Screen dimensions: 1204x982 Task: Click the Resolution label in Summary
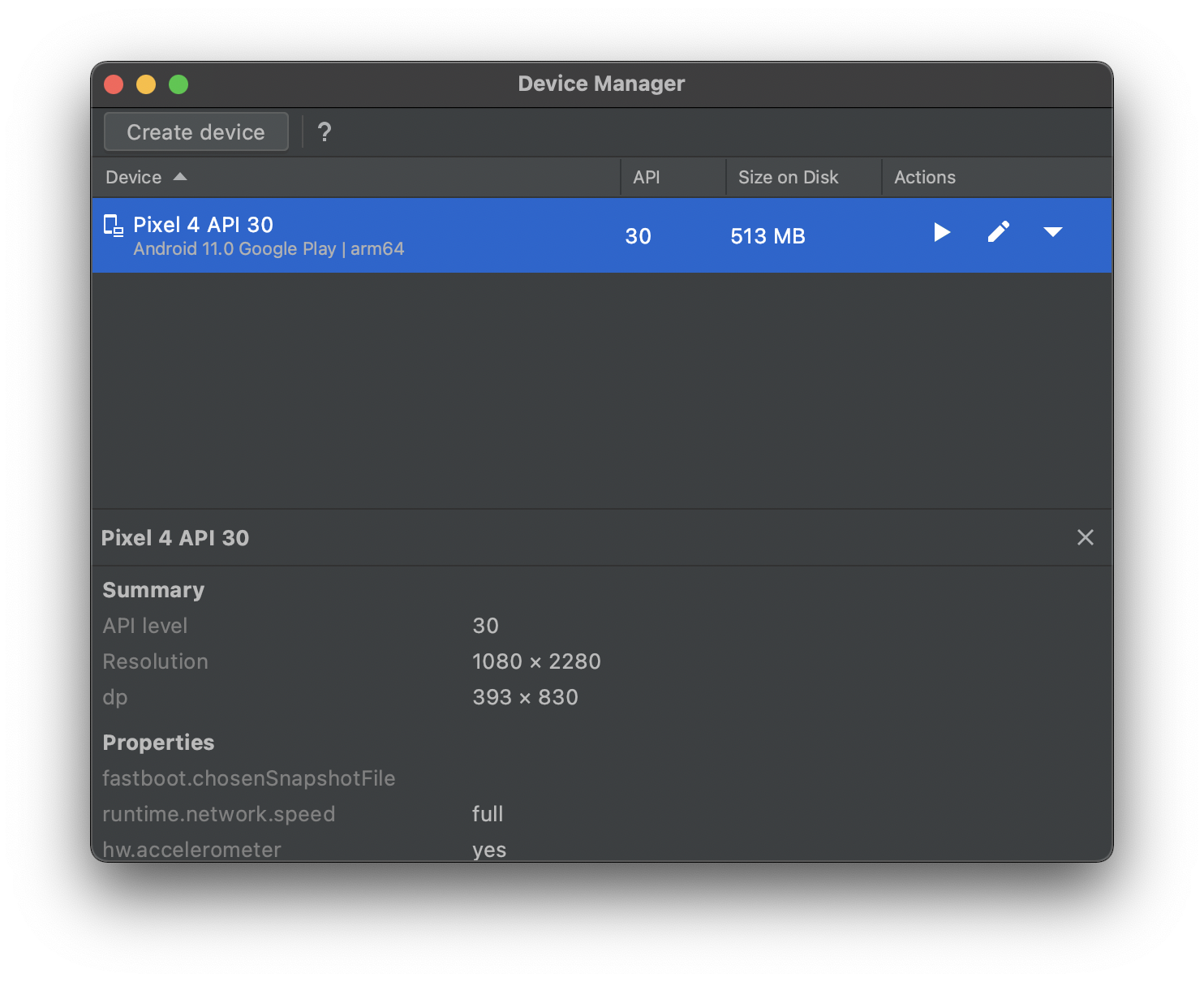coord(156,661)
